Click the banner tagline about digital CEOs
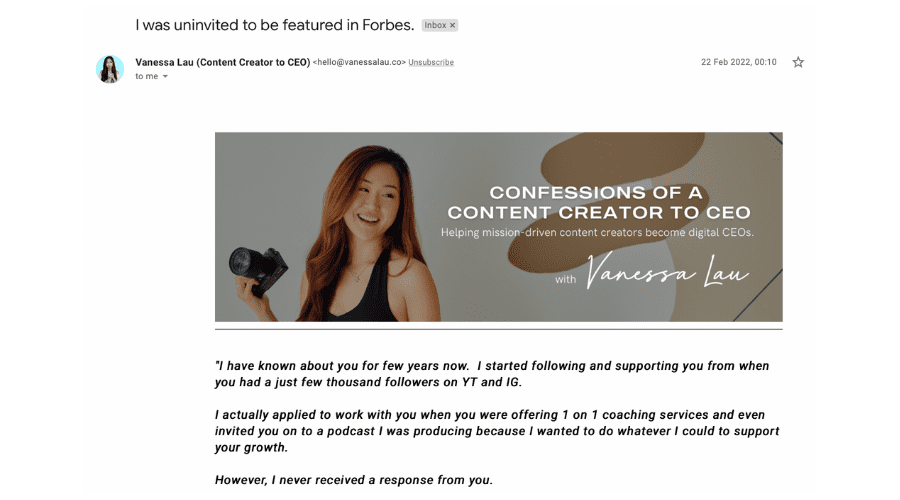 click(598, 233)
